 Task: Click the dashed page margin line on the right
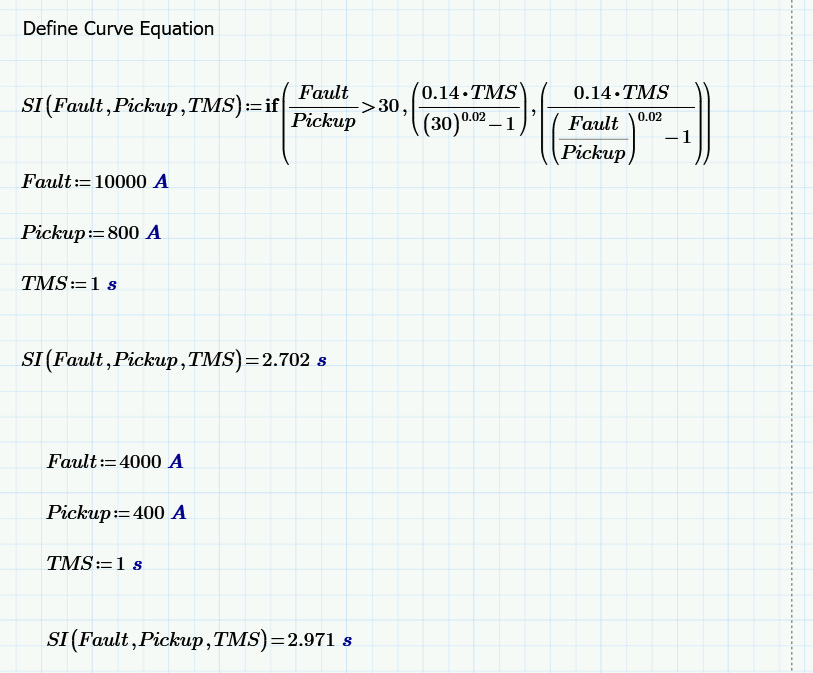[x=791, y=350]
